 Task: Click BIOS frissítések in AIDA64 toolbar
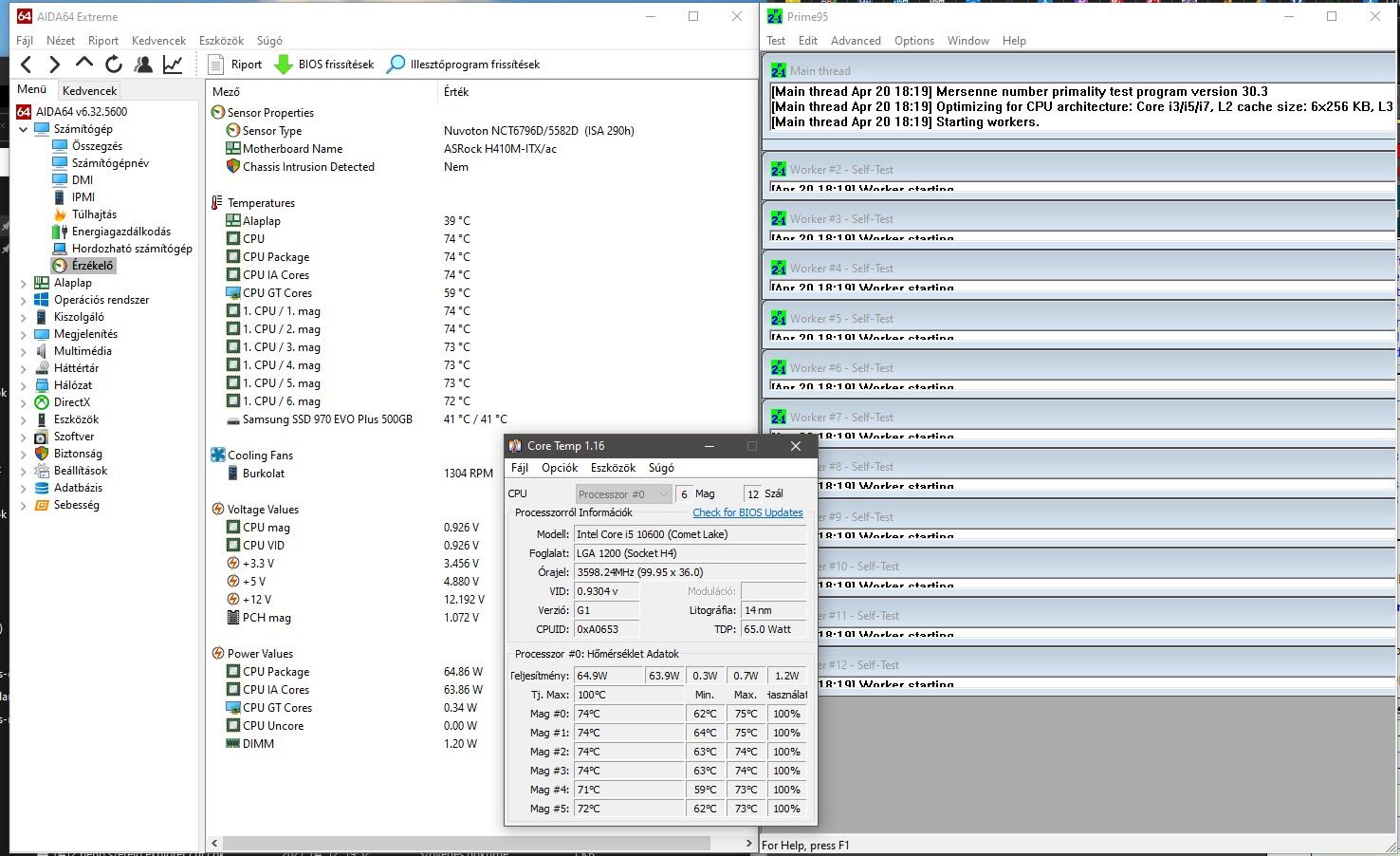coord(324,65)
